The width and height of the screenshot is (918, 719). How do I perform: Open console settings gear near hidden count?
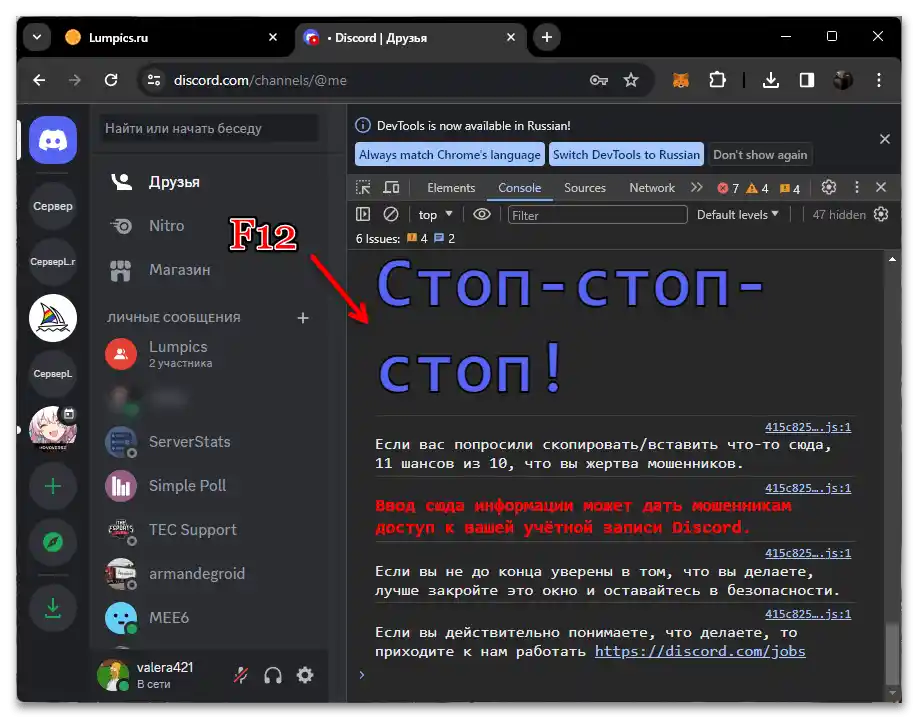tap(881, 215)
